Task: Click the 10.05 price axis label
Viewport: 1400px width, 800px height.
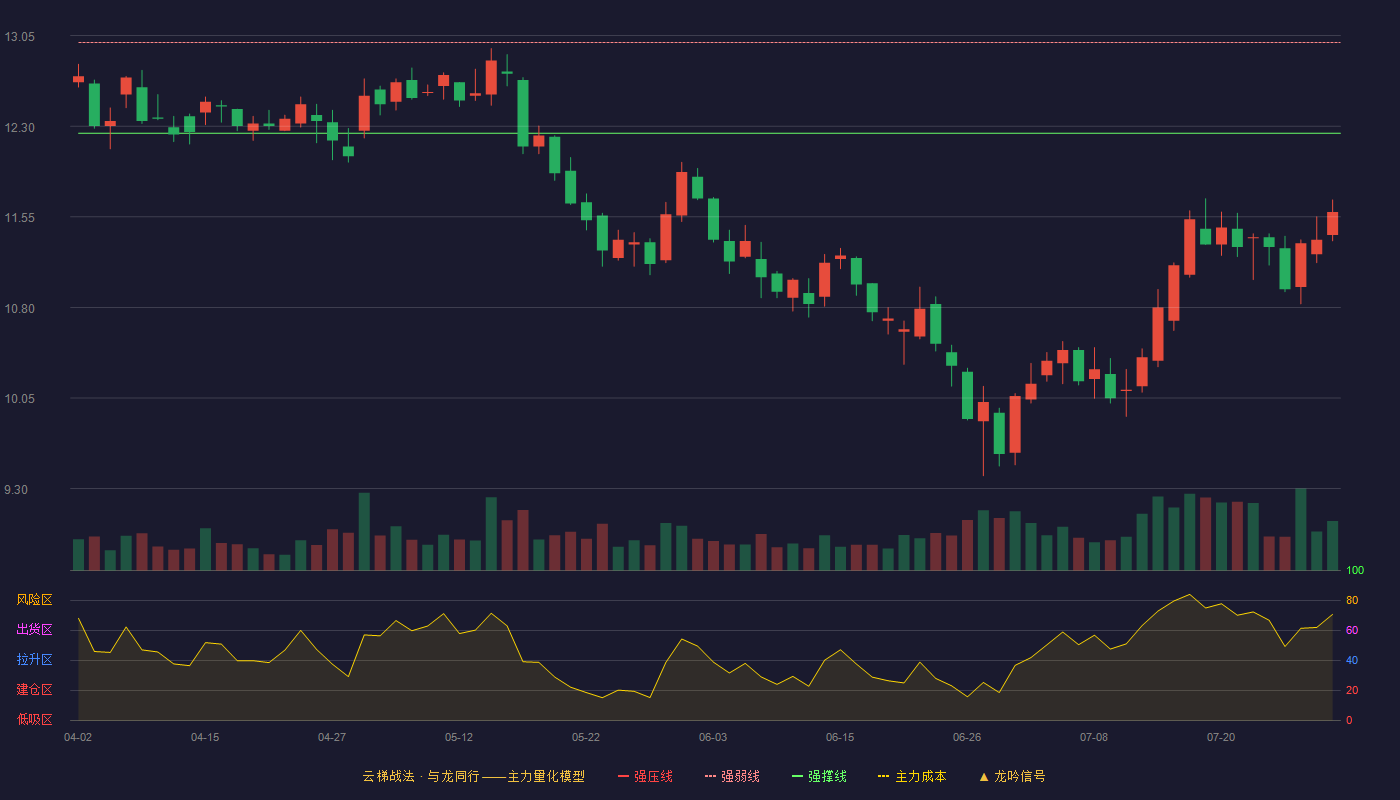Action: click(20, 399)
